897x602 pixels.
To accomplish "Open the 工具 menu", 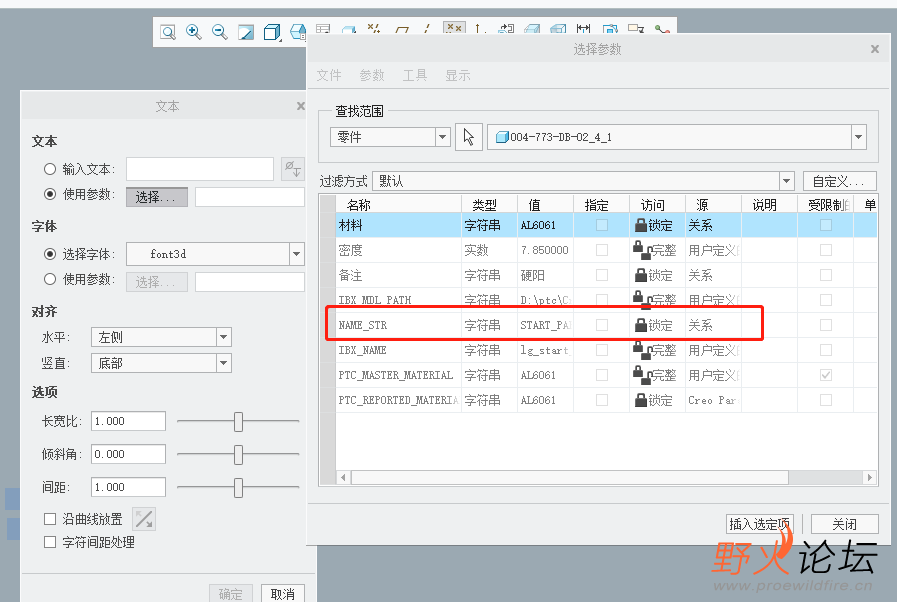I will [415, 75].
